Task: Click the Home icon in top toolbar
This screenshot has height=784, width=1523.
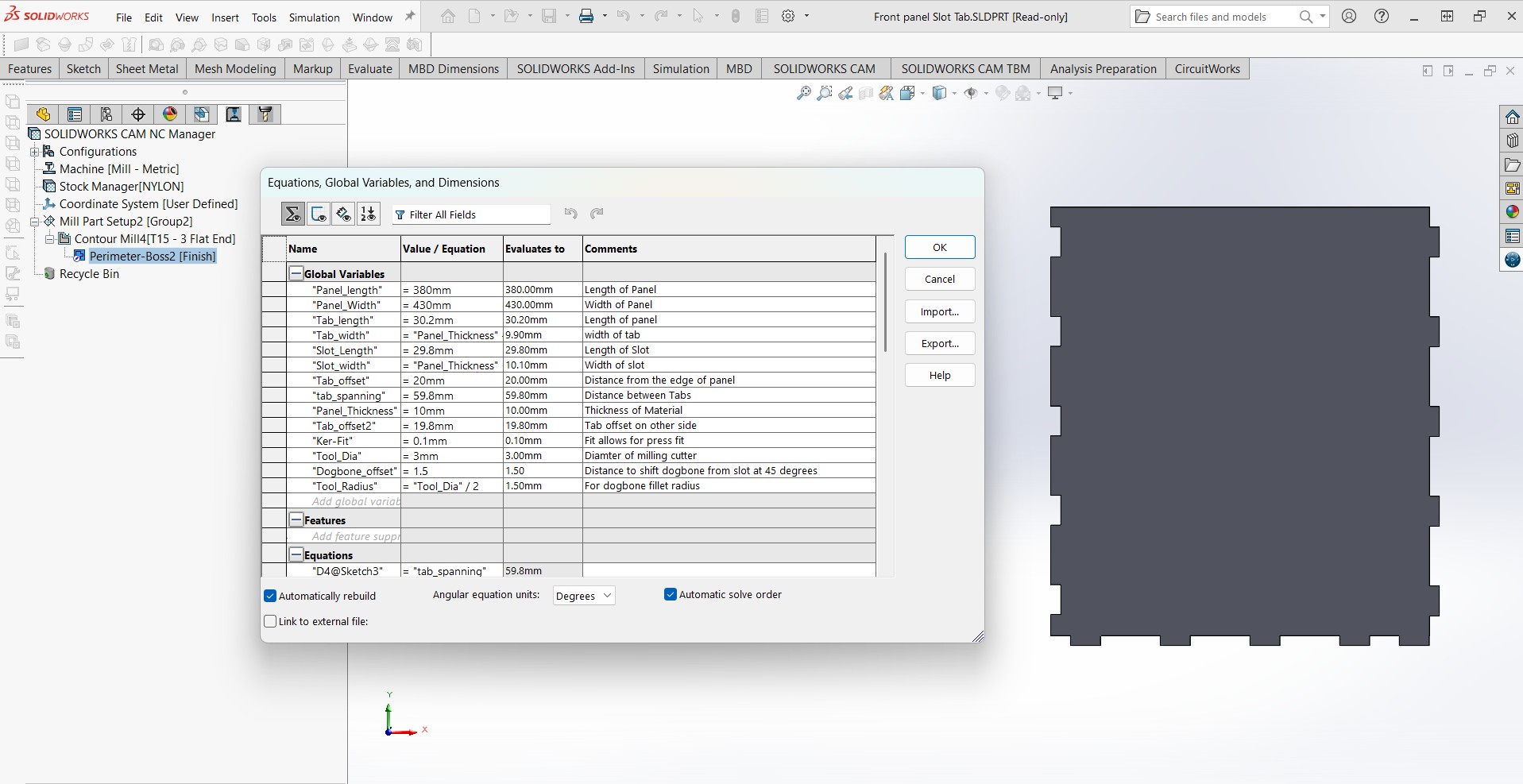Action: click(x=448, y=16)
